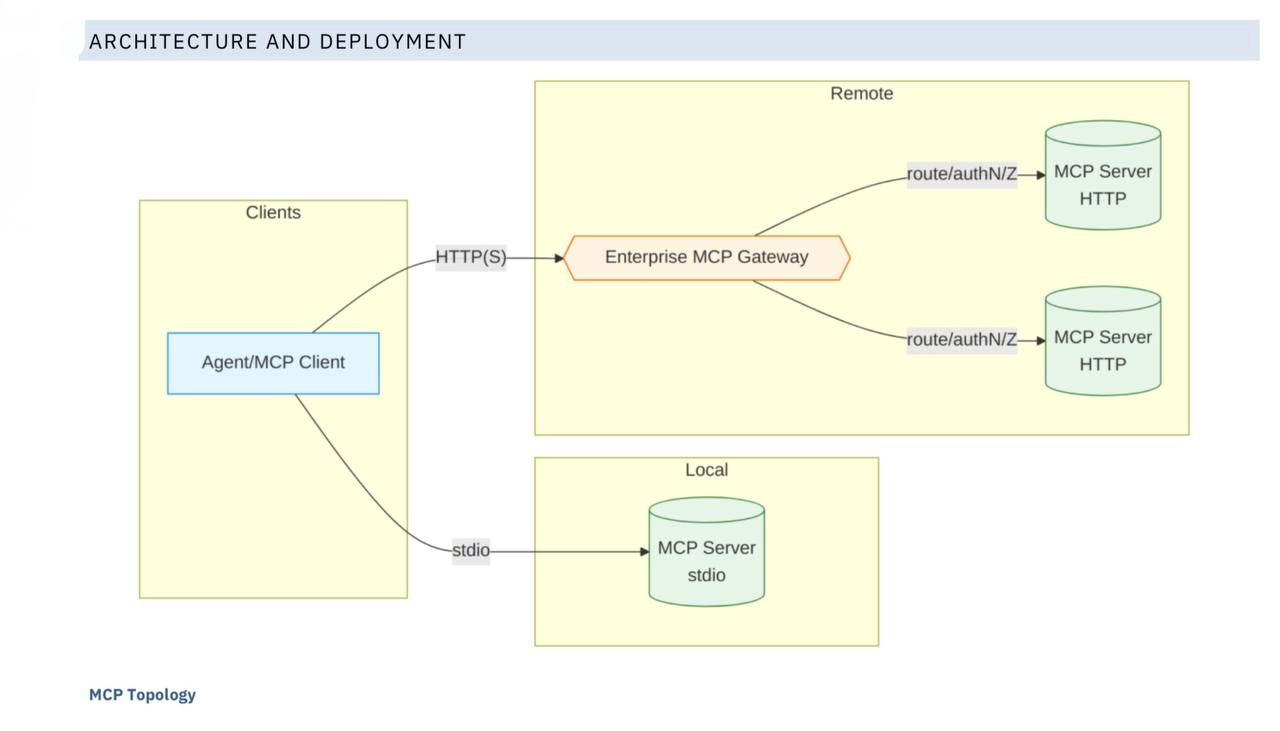Select the MCP Server stdio cylinder
This screenshot has height=731, width=1280.
(706, 552)
